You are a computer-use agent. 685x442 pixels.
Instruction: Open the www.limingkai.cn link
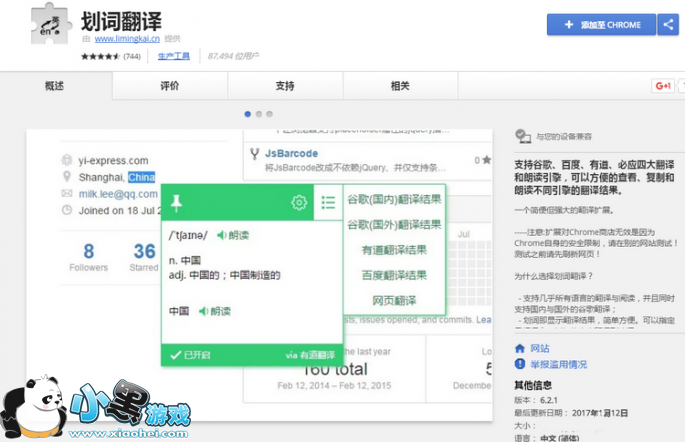click(131, 39)
